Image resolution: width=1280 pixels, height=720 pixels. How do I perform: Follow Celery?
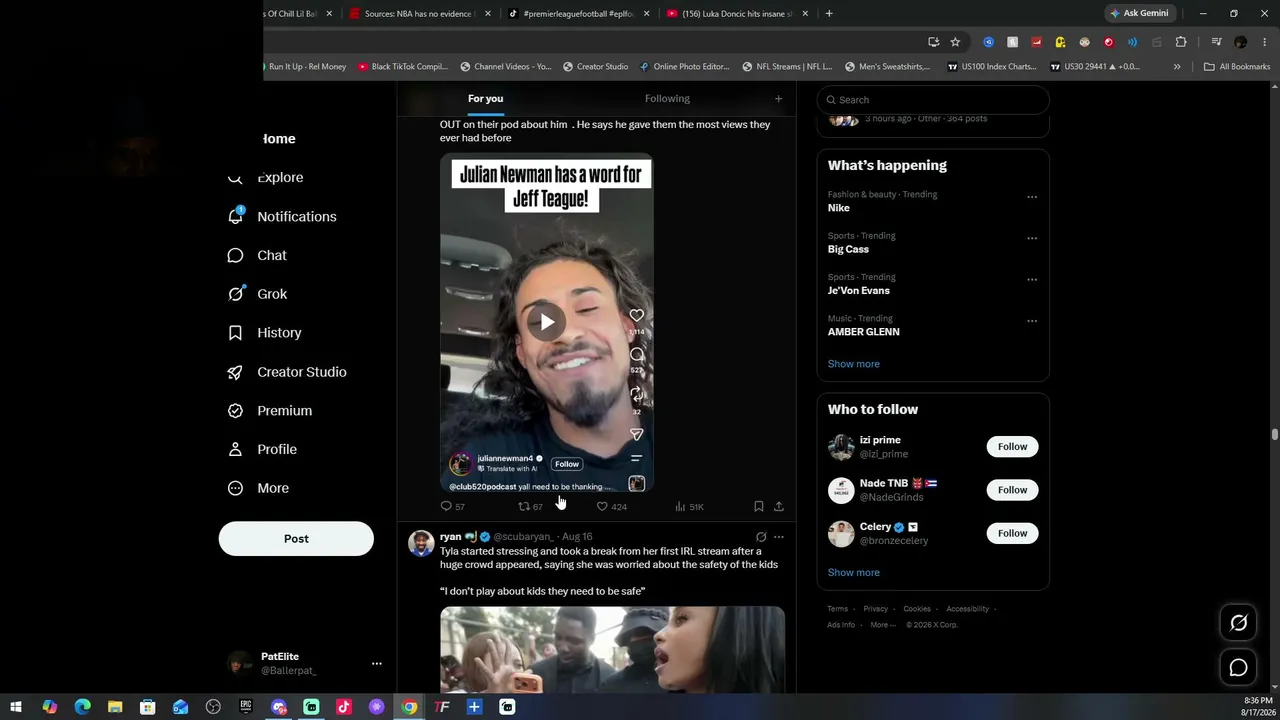(x=1012, y=534)
